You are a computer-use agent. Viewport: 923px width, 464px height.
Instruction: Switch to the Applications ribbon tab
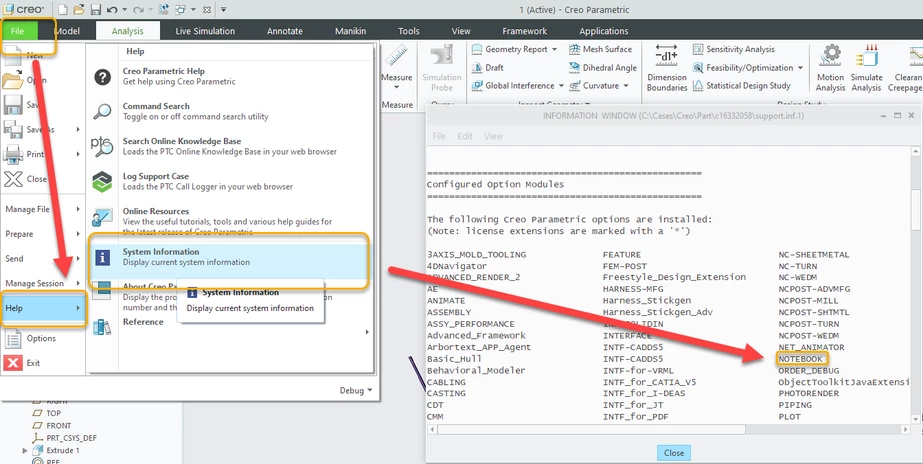click(603, 31)
